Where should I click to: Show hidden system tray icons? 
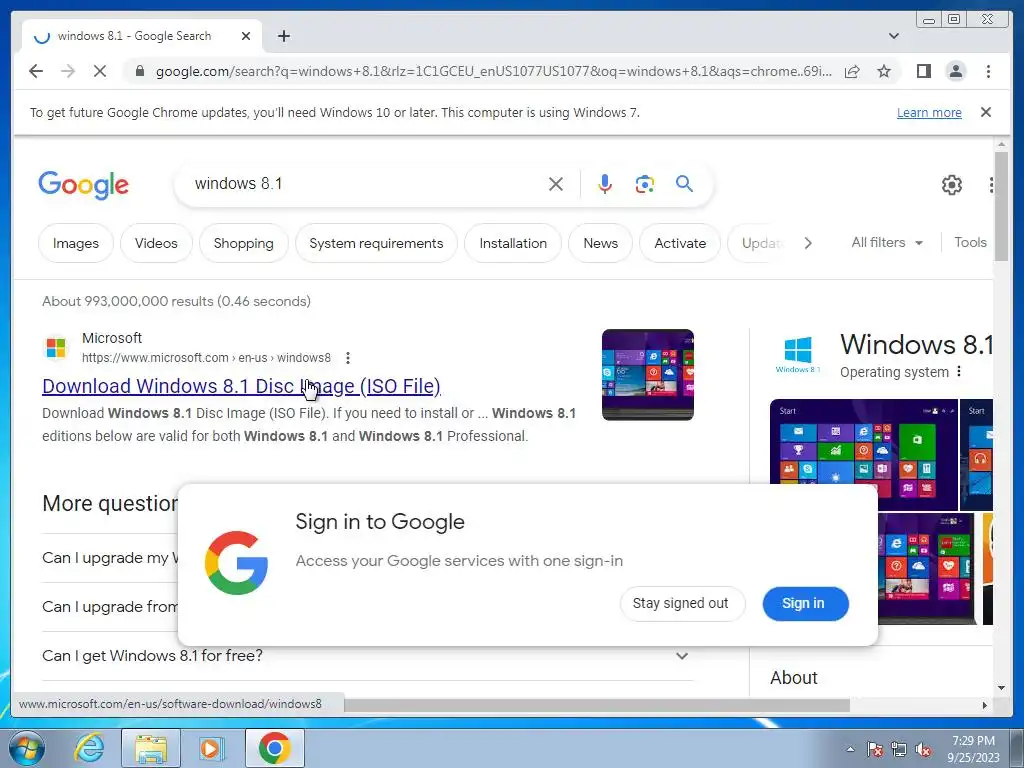[x=850, y=749]
